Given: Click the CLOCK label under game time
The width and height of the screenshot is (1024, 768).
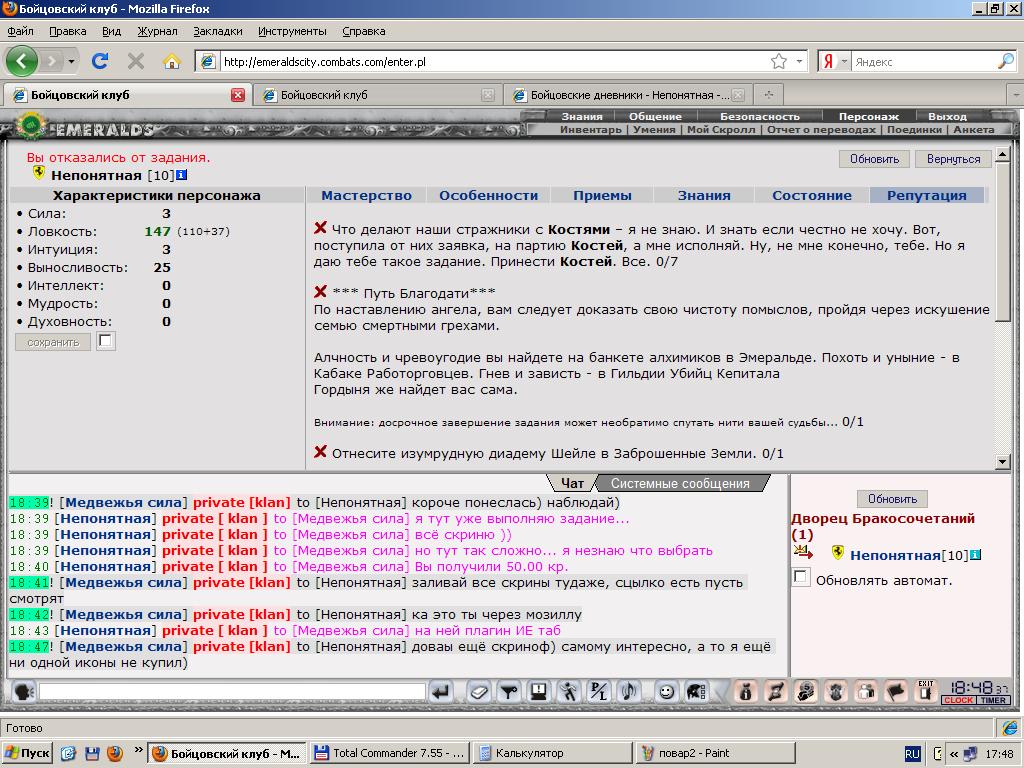Looking at the screenshot, I should click(959, 700).
